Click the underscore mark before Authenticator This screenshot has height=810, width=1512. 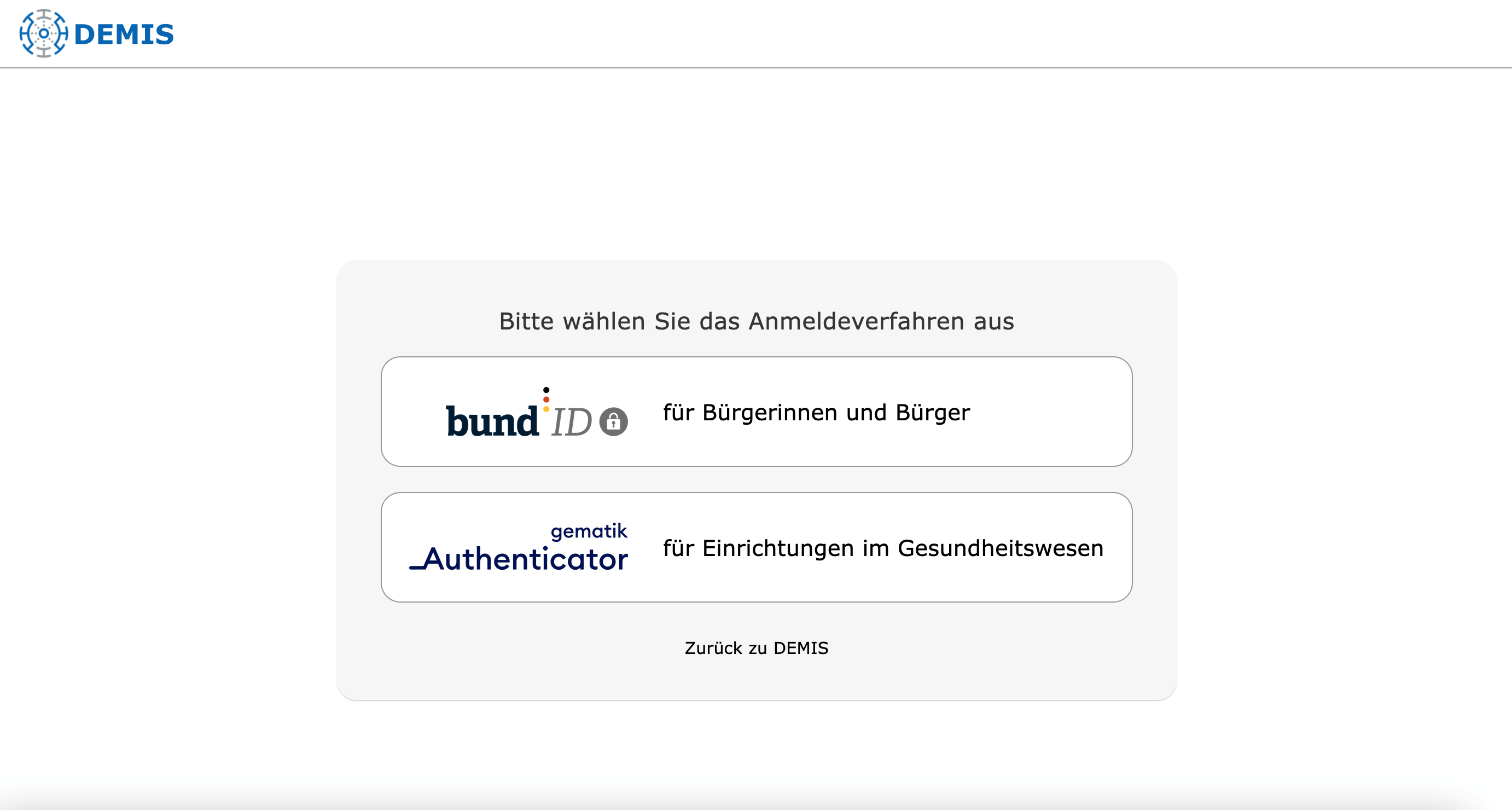click(x=416, y=568)
